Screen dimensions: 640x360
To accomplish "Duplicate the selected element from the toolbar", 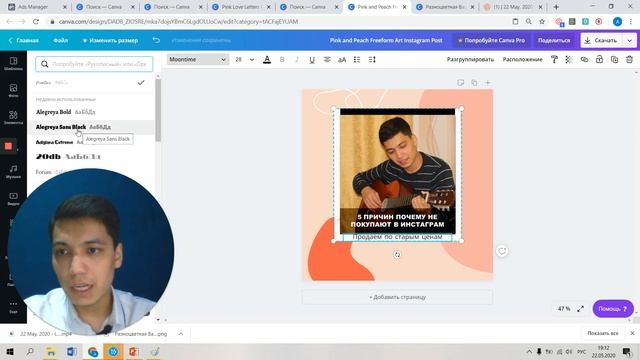I will pyautogui.click(x=614, y=60).
